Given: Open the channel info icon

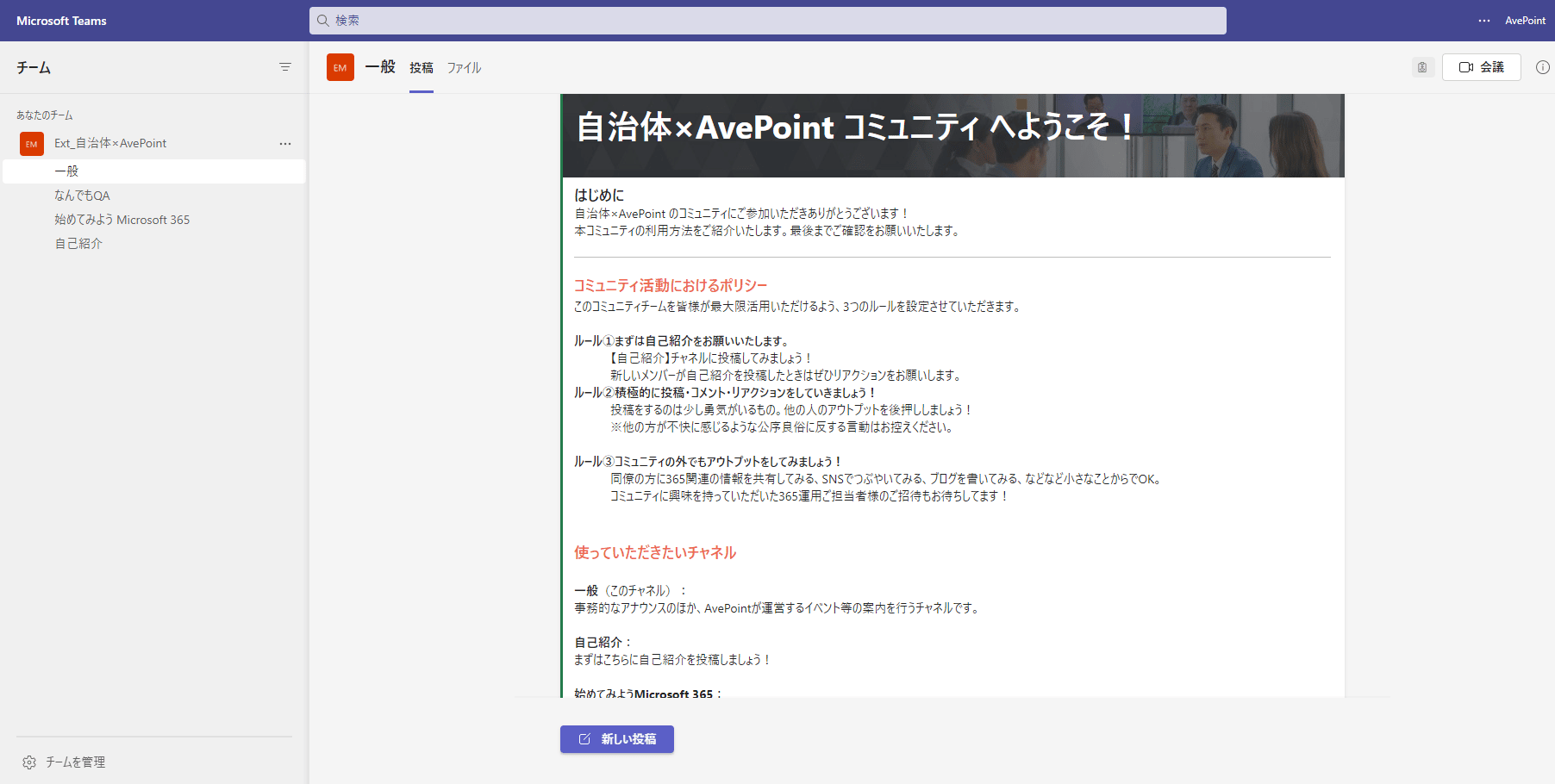Looking at the screenshot, I should [x=1543, y=67].
